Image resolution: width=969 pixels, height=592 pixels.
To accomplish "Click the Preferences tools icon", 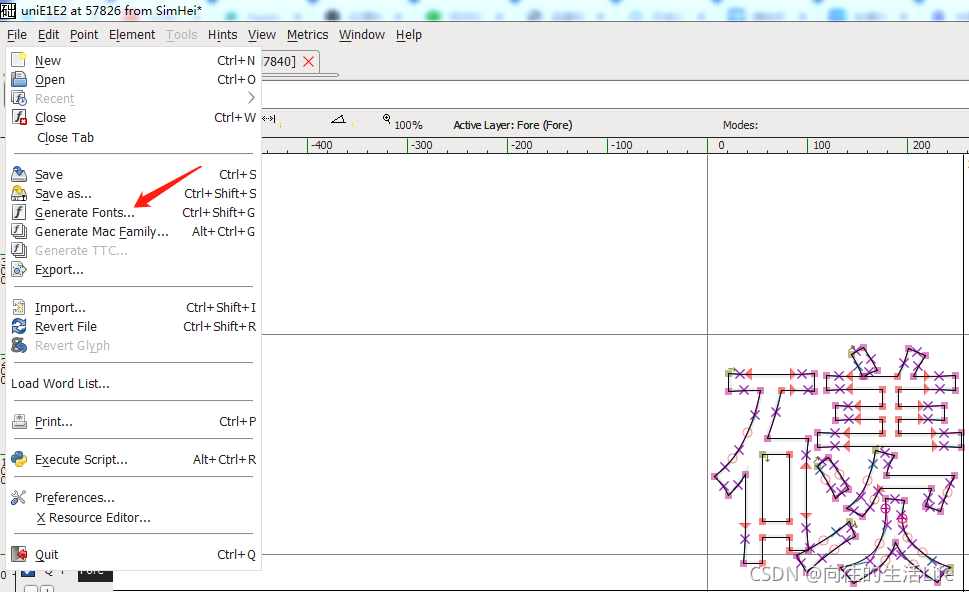I will click(x=19, y=497).
